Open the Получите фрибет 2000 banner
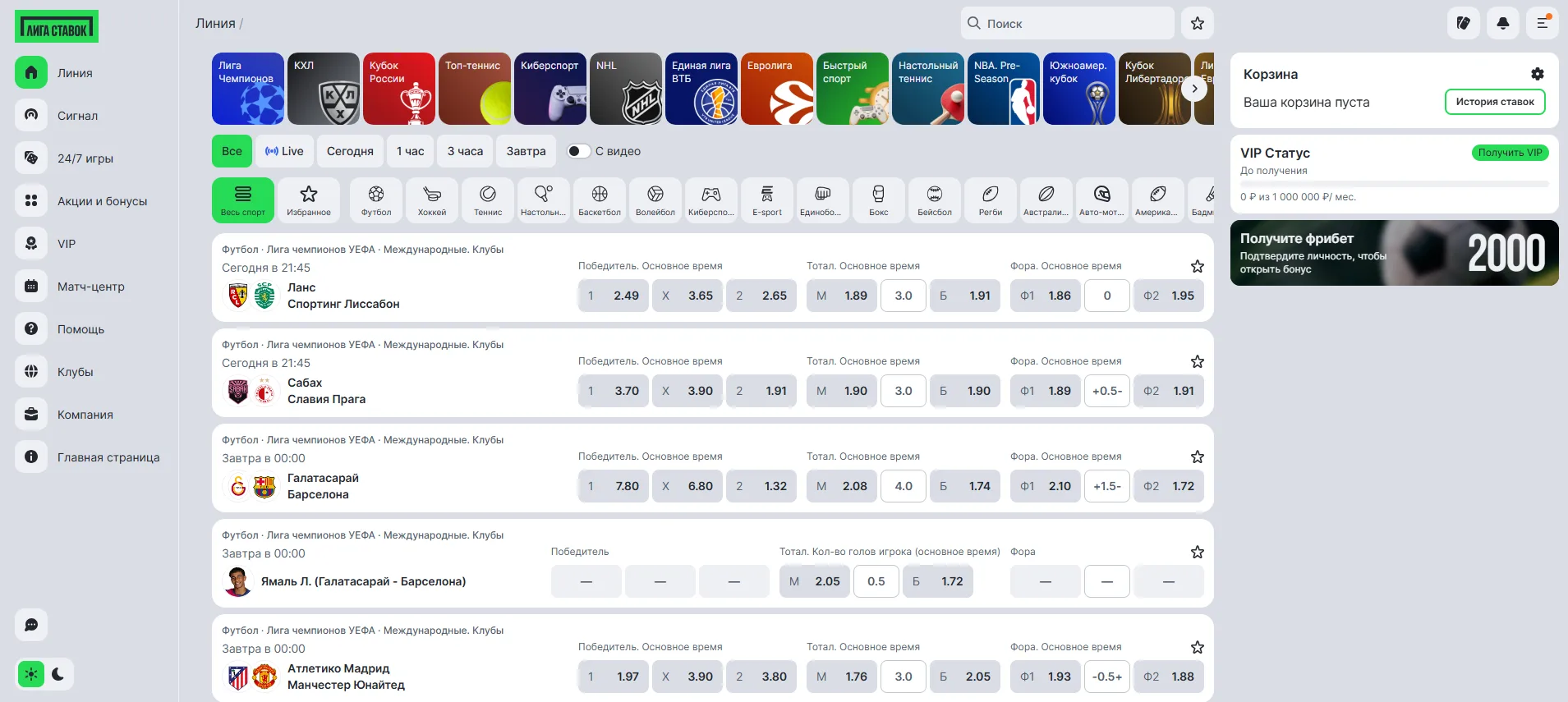The width and height of the screenshot is (1568, 702). (1395, 253)
